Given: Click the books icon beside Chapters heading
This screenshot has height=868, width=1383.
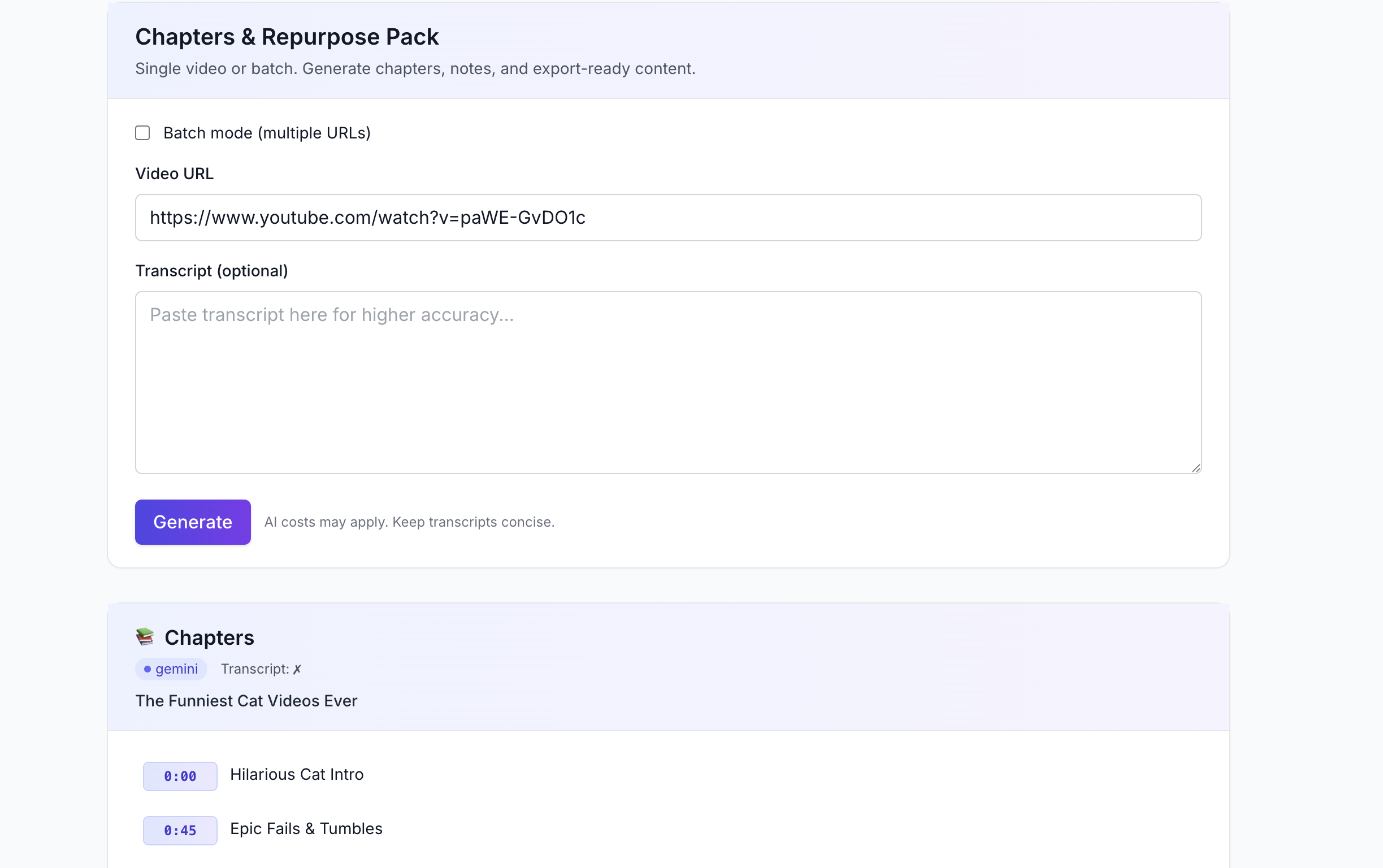Looking at the screenshot, I should (145, 636).
